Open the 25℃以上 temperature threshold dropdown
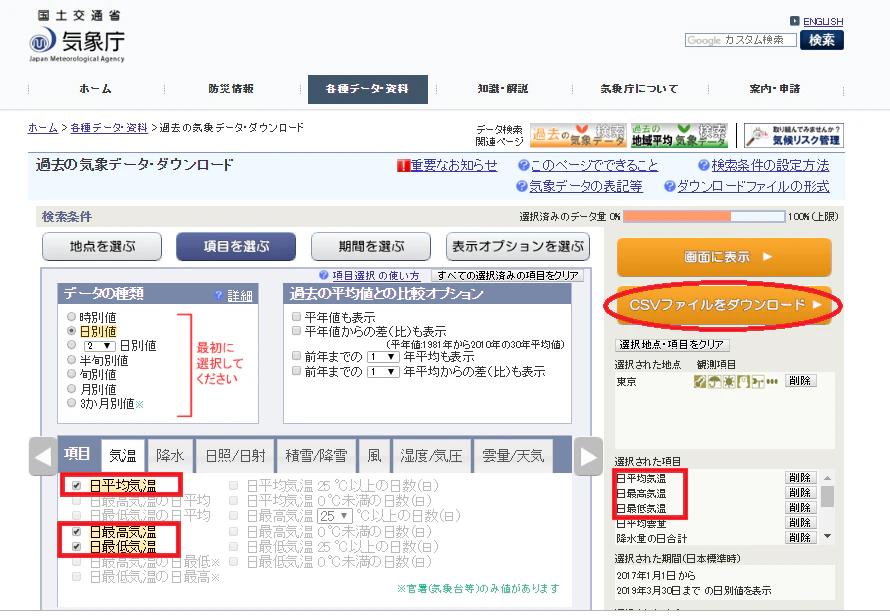The height and width of the screenshot is (616, 890). [335, 516]
